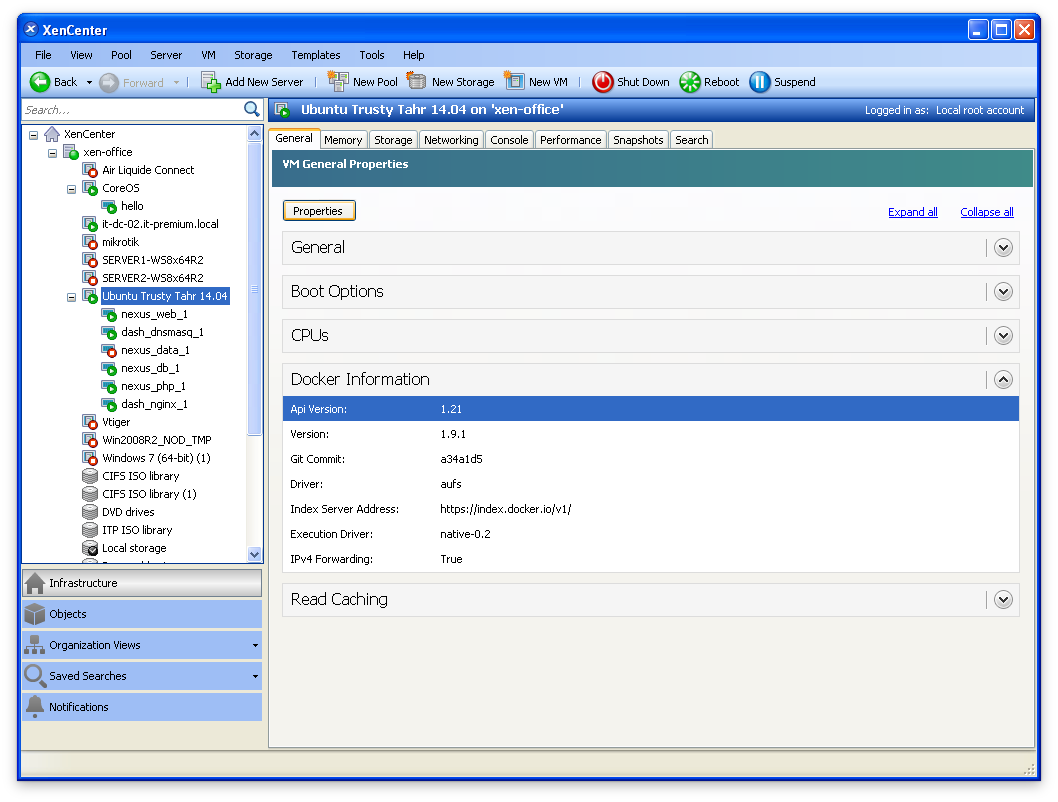Click the Infrastructure house icon
The height and width of the screenshot is (802, 1058).
click(35, 583)
